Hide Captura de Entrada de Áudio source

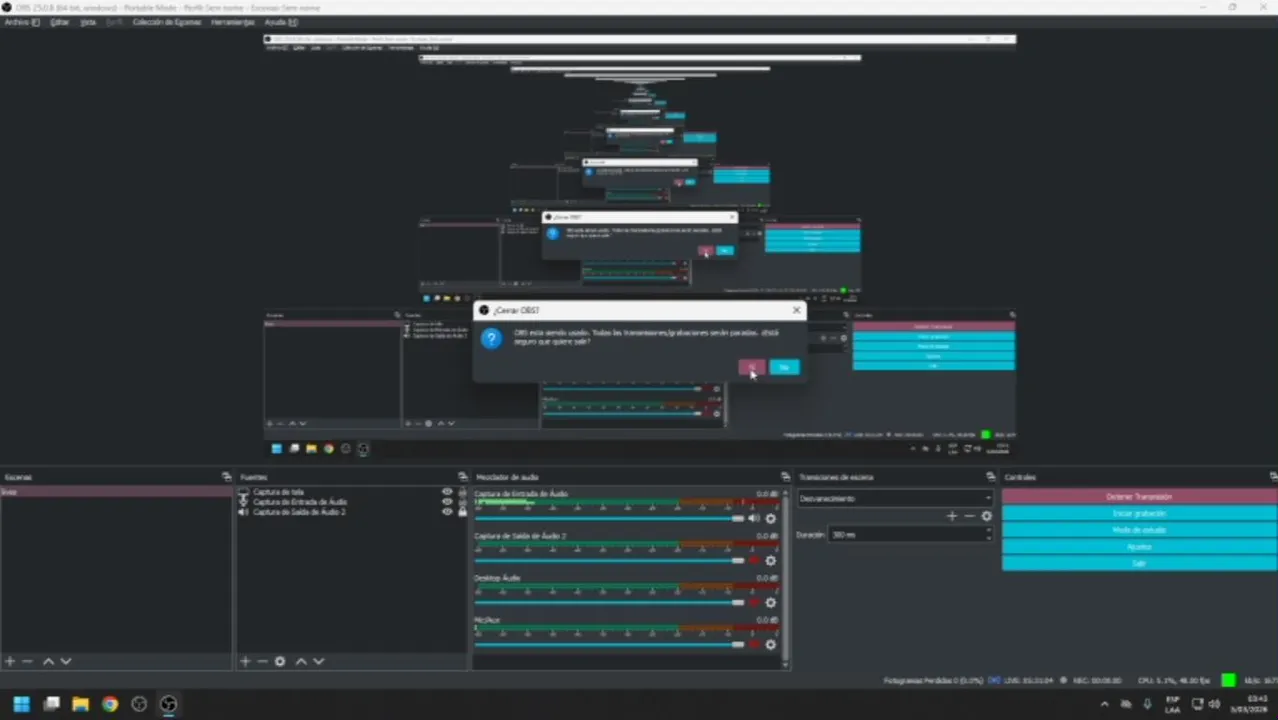(x=447, y=502)
